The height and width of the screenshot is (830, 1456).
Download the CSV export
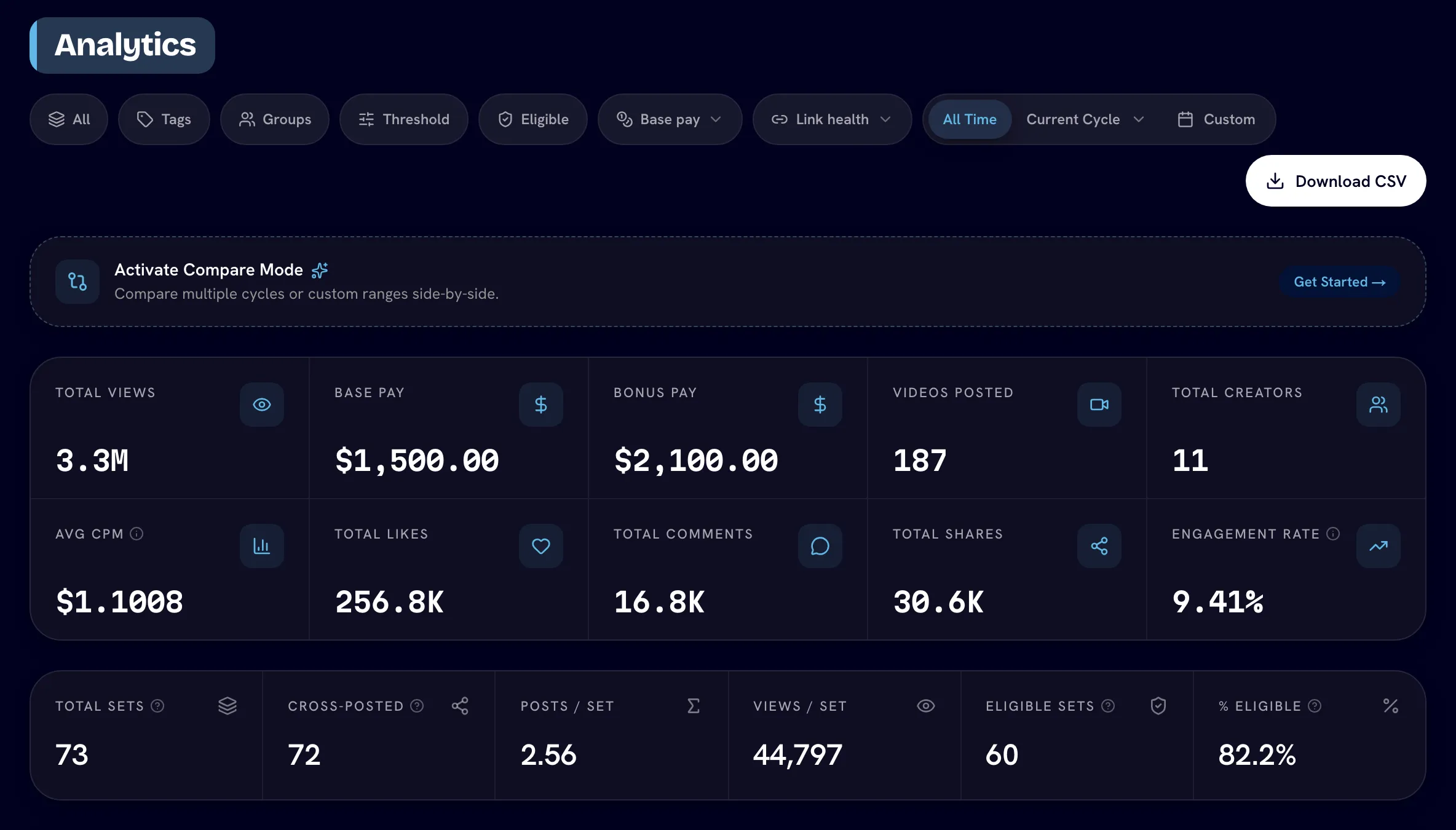point(1335,181)
